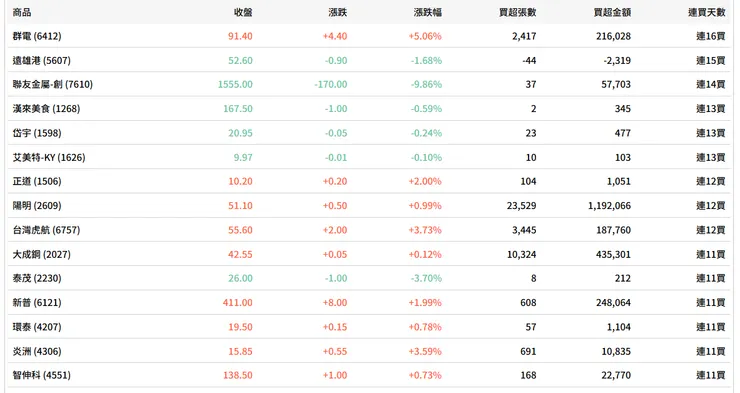Open stock 陽明 (2609)
This screenshot has height=393, width=740.
(x=37, y=206)
